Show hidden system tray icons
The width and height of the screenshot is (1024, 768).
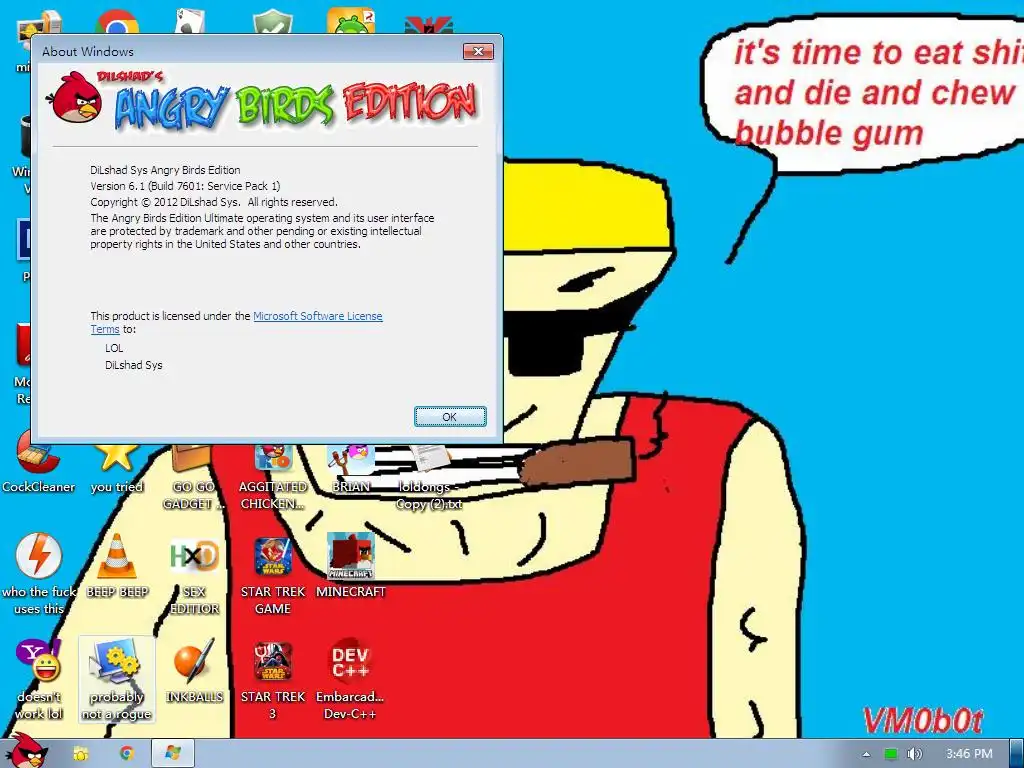(x=866, y=754)
